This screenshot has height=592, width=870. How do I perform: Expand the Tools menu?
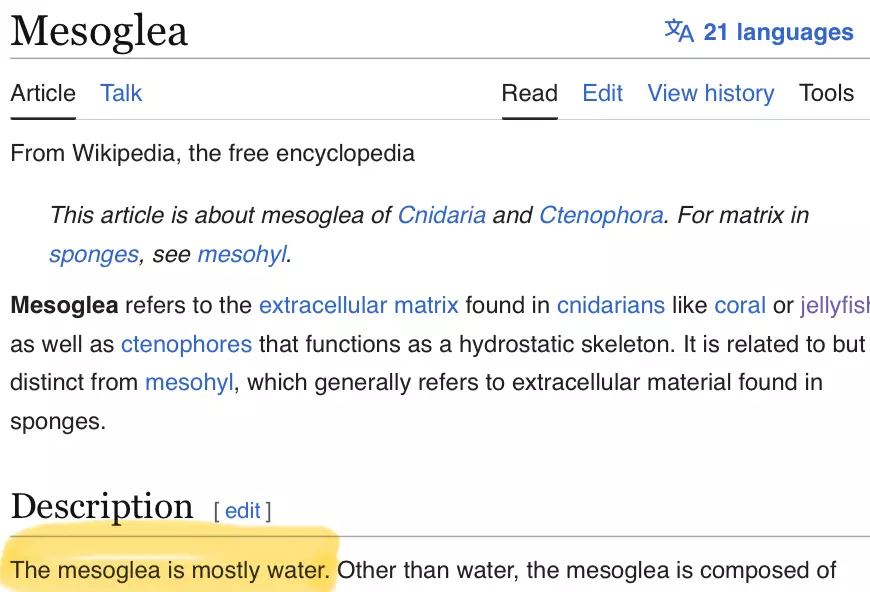pyautogui.click(x=826, y=93)
